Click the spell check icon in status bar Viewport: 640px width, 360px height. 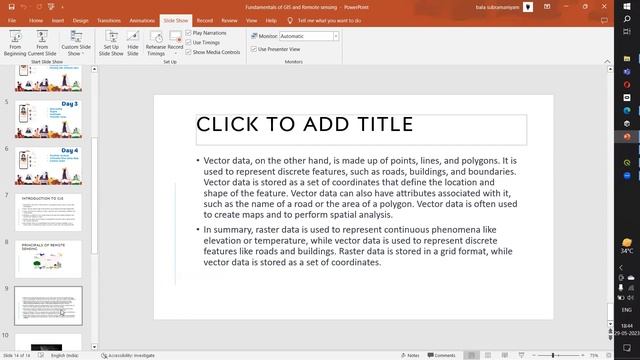tap(41, 356)
